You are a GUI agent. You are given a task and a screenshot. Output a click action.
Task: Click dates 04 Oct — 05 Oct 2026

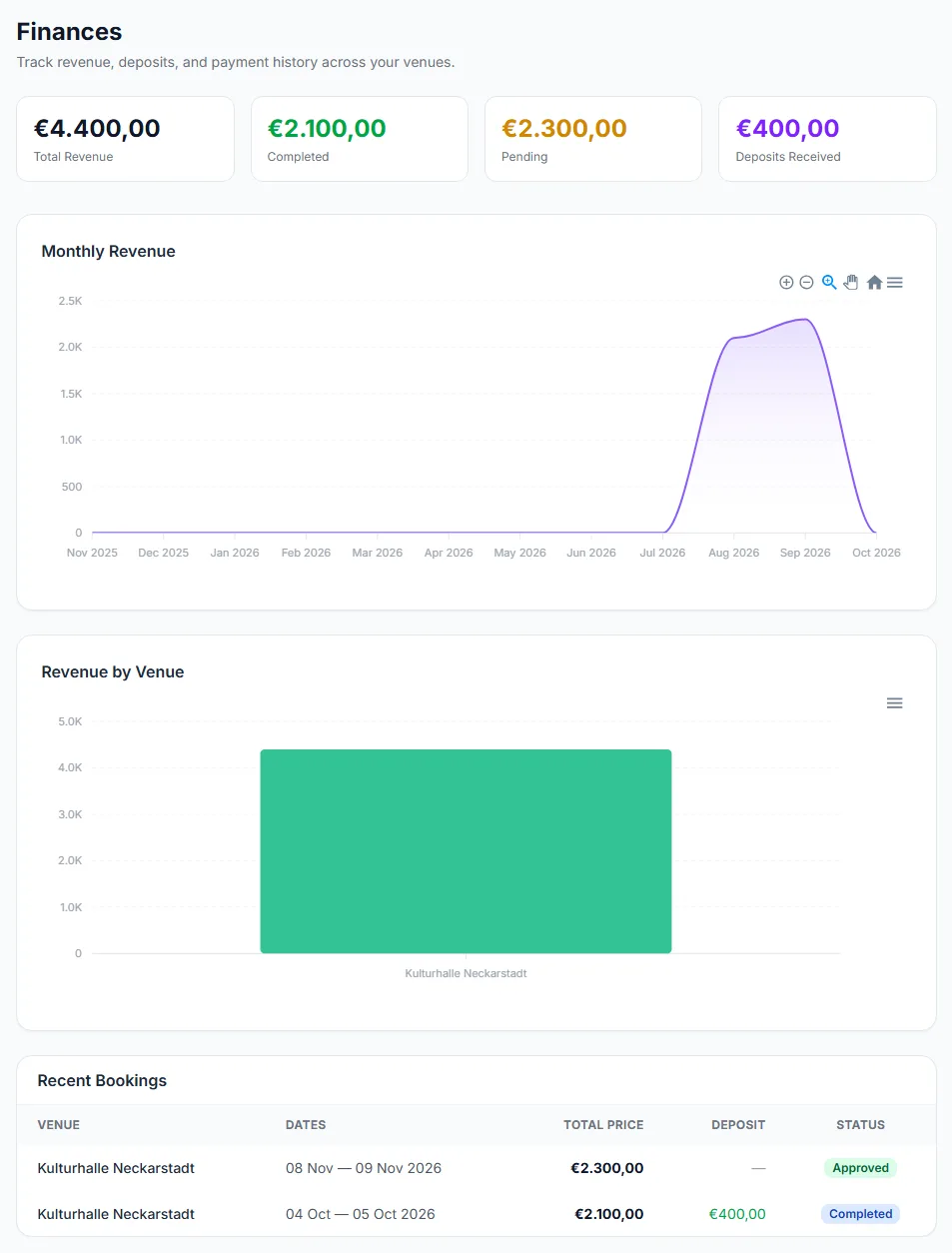point(361,1214)
